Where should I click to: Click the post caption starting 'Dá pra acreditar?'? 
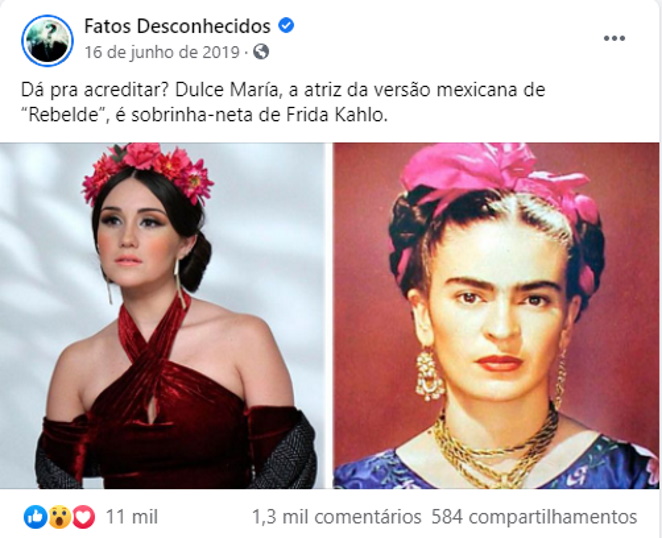(x=283, y=102)
